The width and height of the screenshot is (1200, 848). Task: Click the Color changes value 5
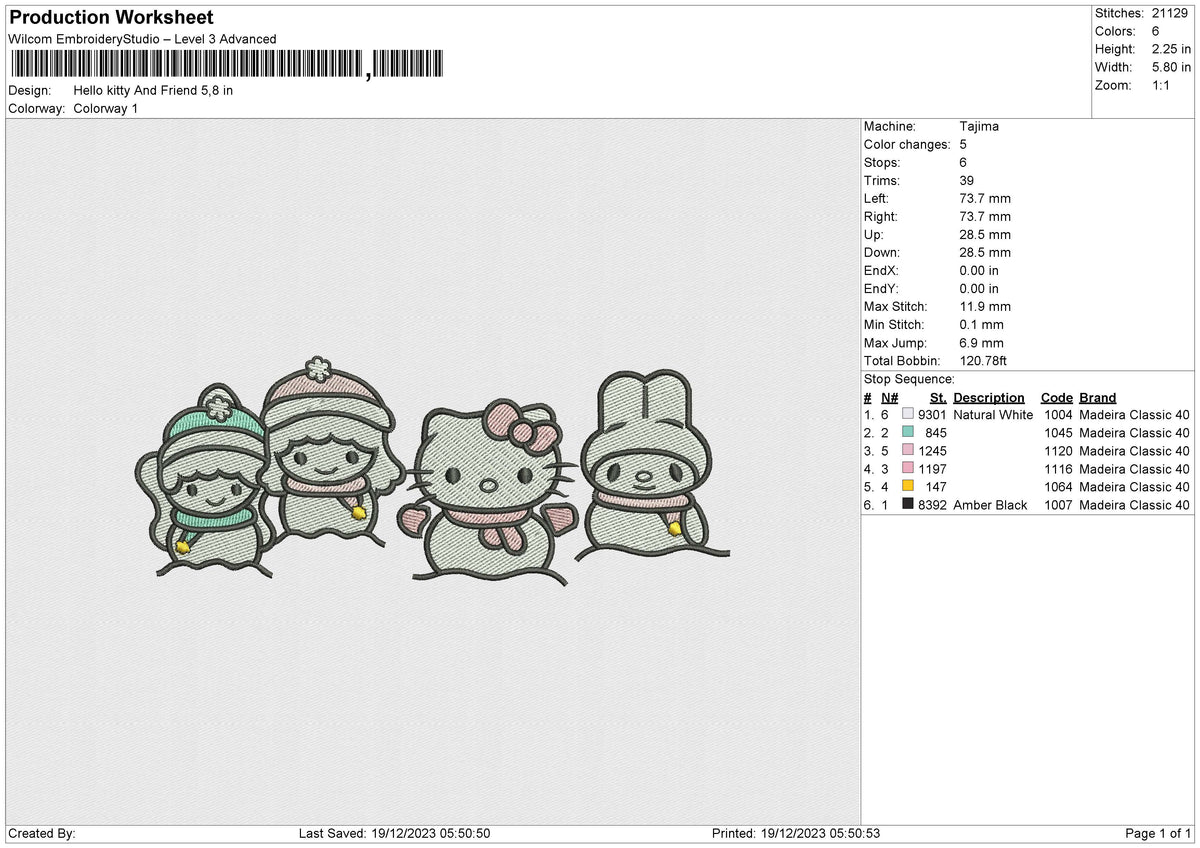click(x=963, y=144)
